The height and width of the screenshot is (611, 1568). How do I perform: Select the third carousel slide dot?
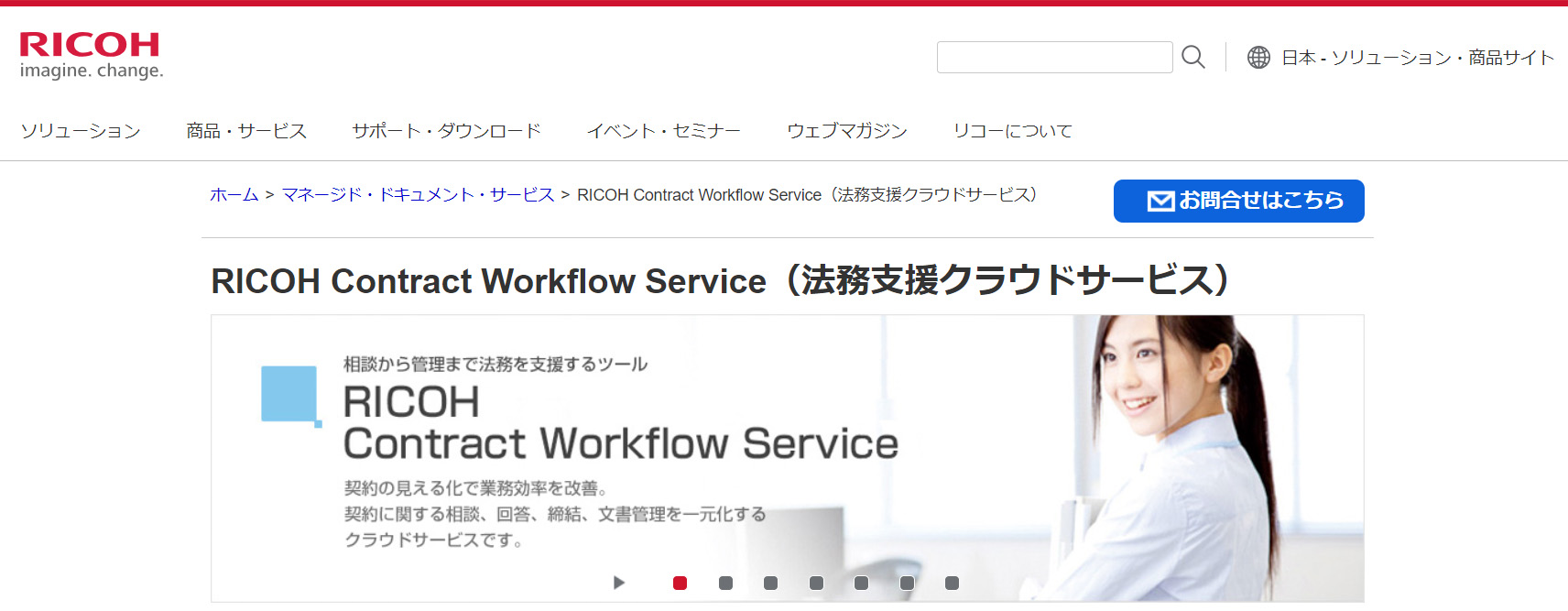770,583
